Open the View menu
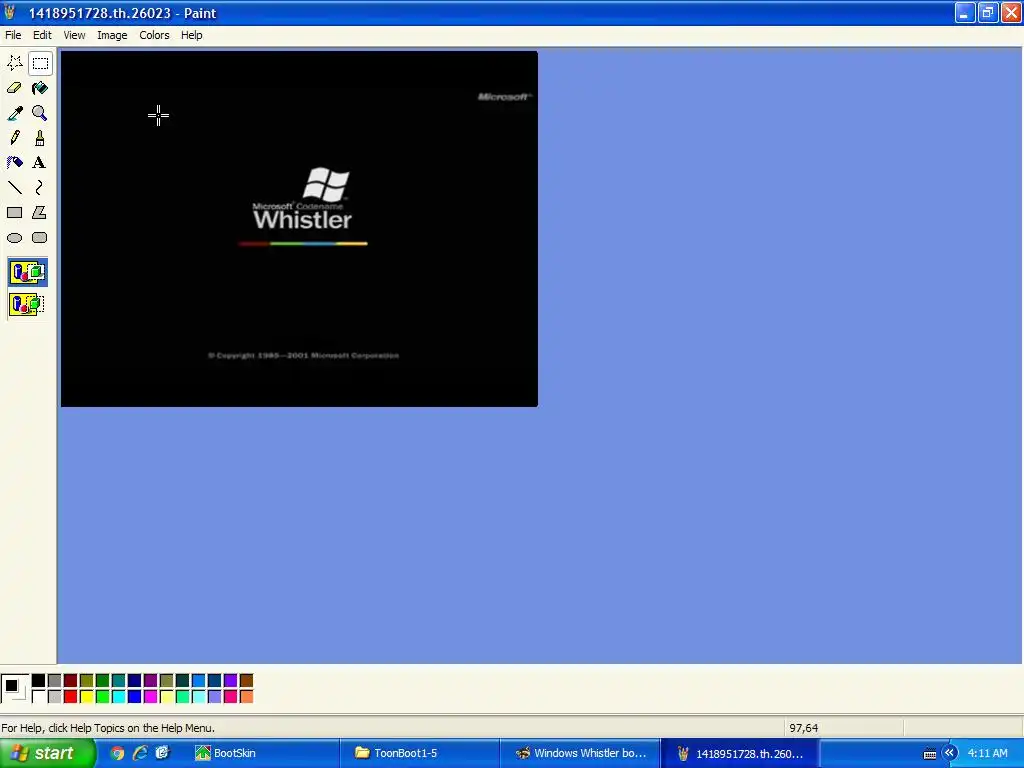Image resolution: width=1024 pixels, height=768 pixels. [74, 35]
